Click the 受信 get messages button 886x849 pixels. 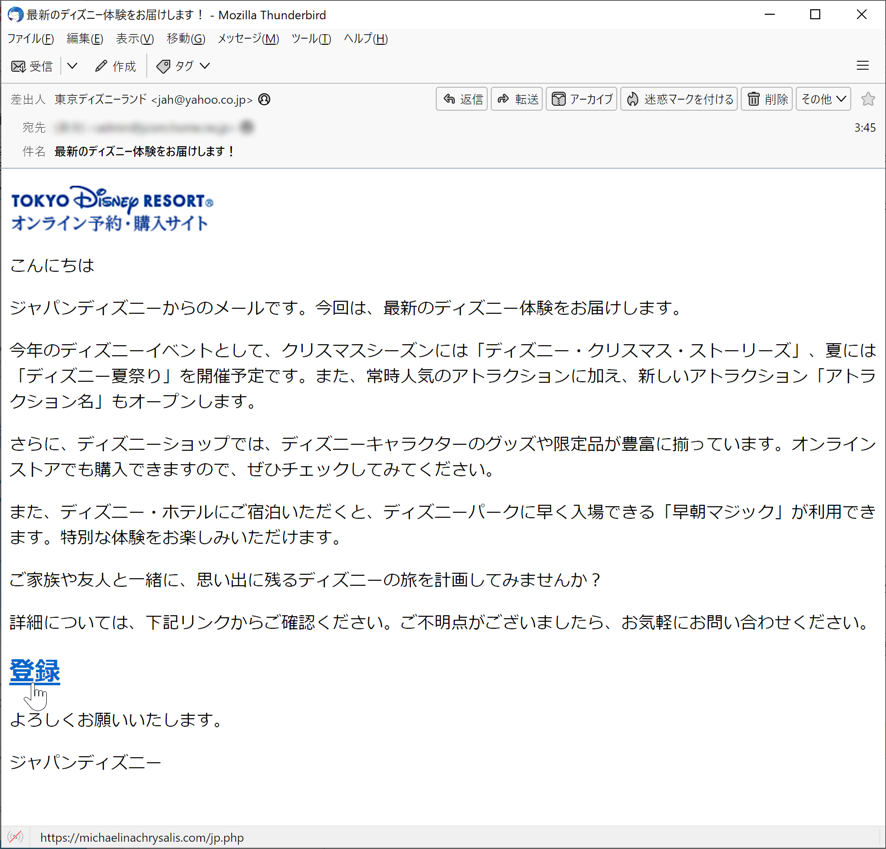tap(32, 66)
